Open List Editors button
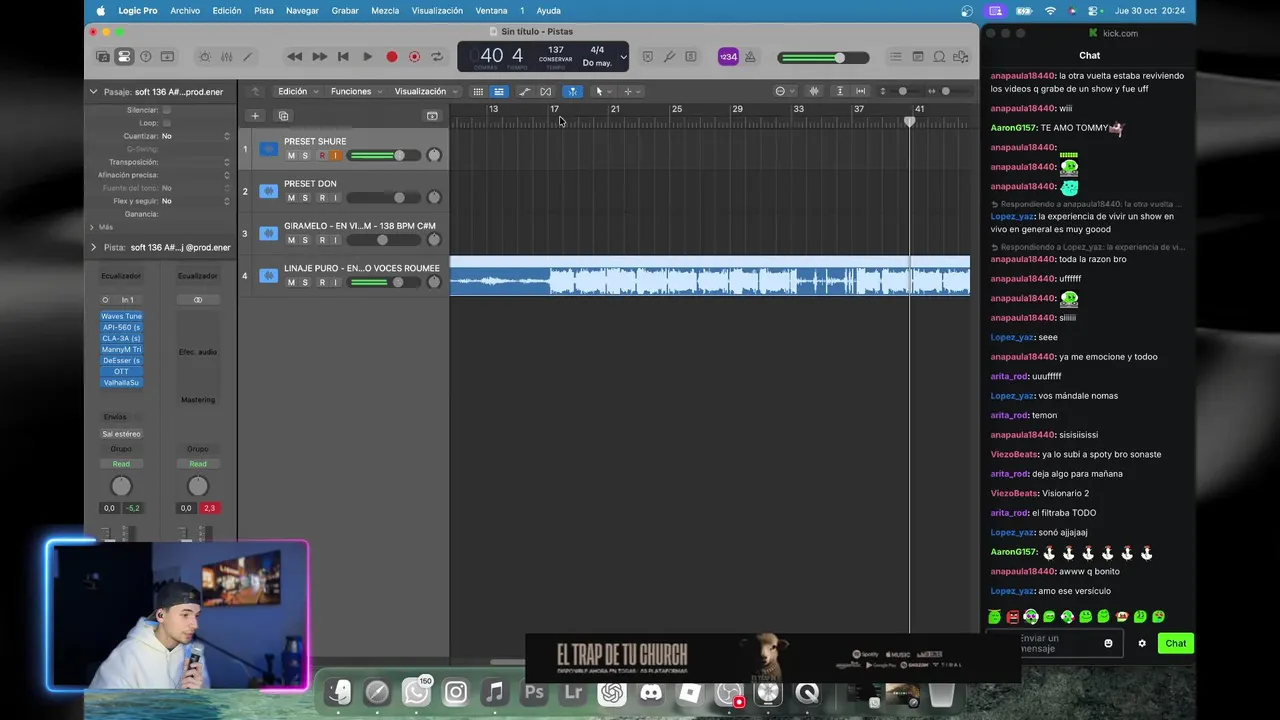The width and height of the screenshot is (1280, 720). click(896, 57)
